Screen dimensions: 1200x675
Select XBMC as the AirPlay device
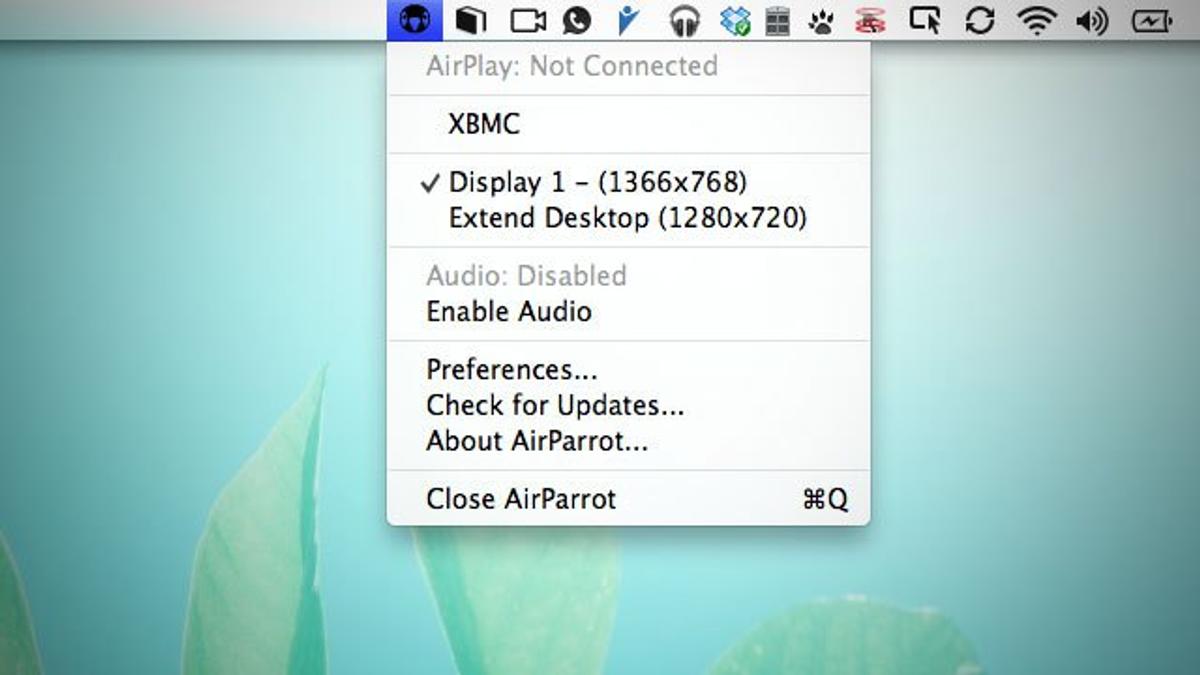tap(484, 125)
